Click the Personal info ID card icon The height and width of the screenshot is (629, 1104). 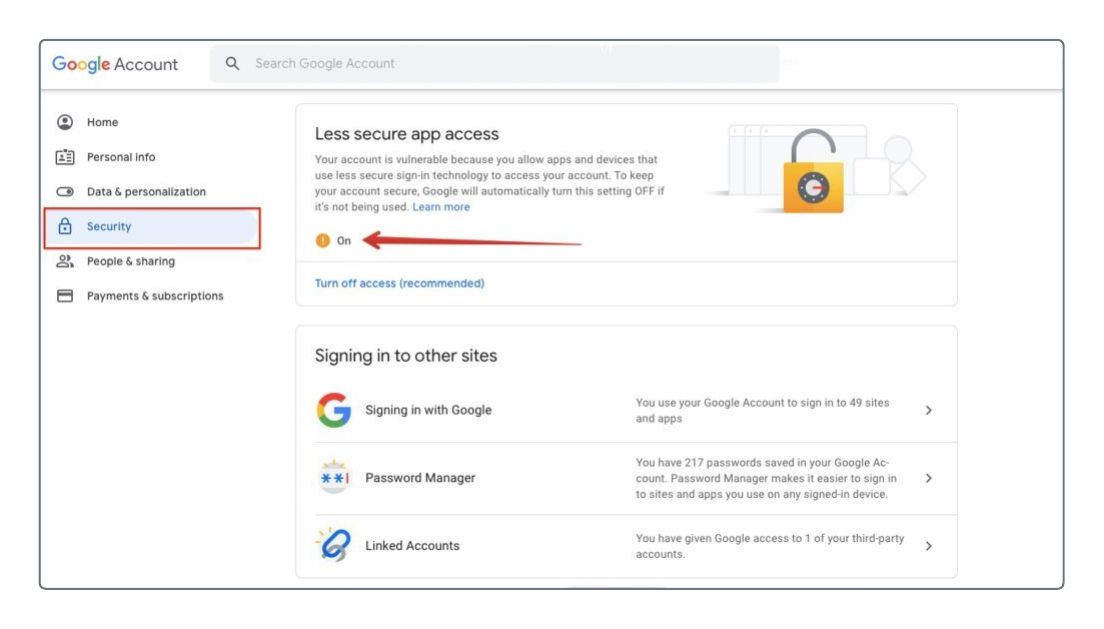pyautogui.click(x=65, y=157)
